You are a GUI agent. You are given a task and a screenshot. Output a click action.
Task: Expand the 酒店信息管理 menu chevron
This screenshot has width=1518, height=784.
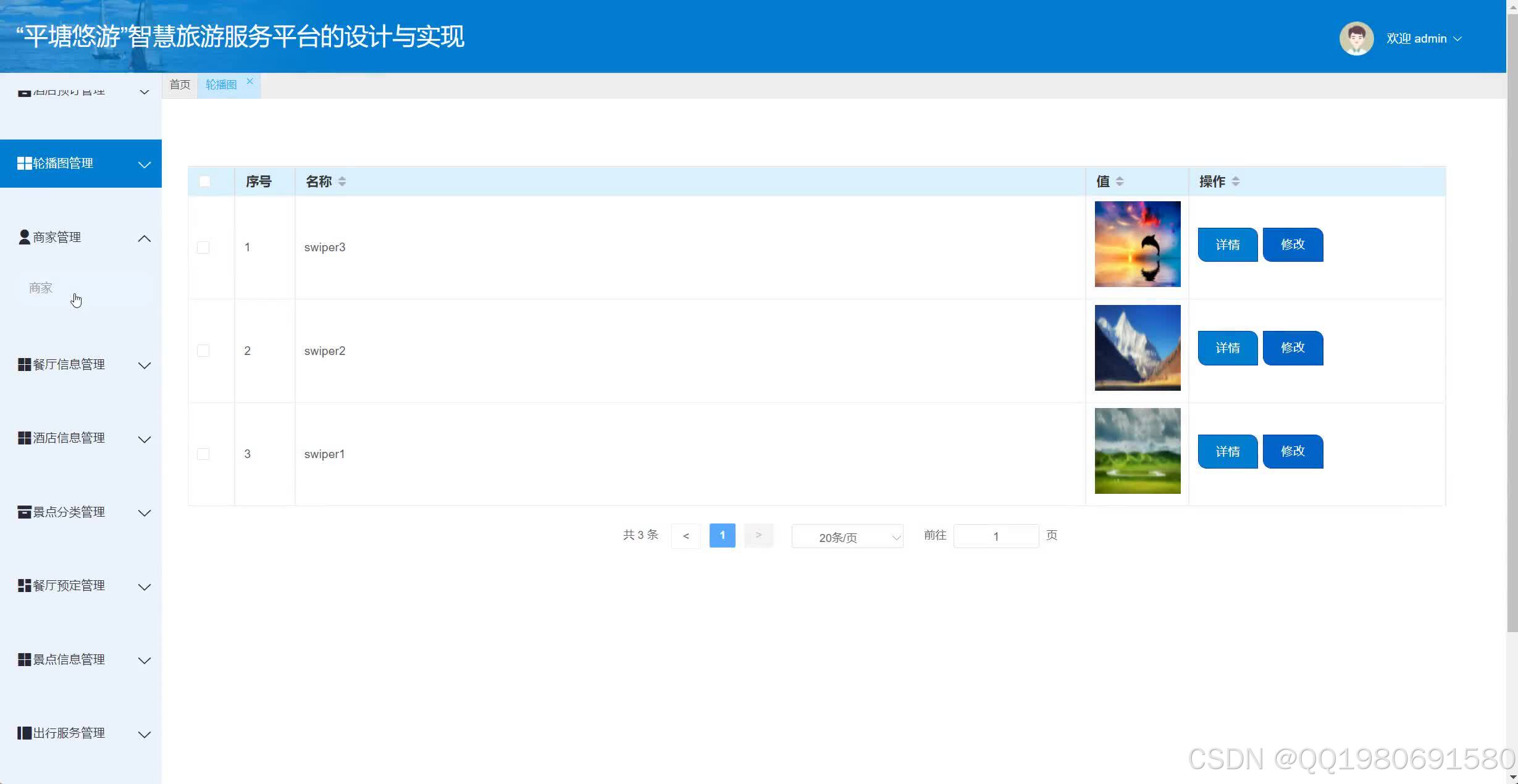[145, 440]
